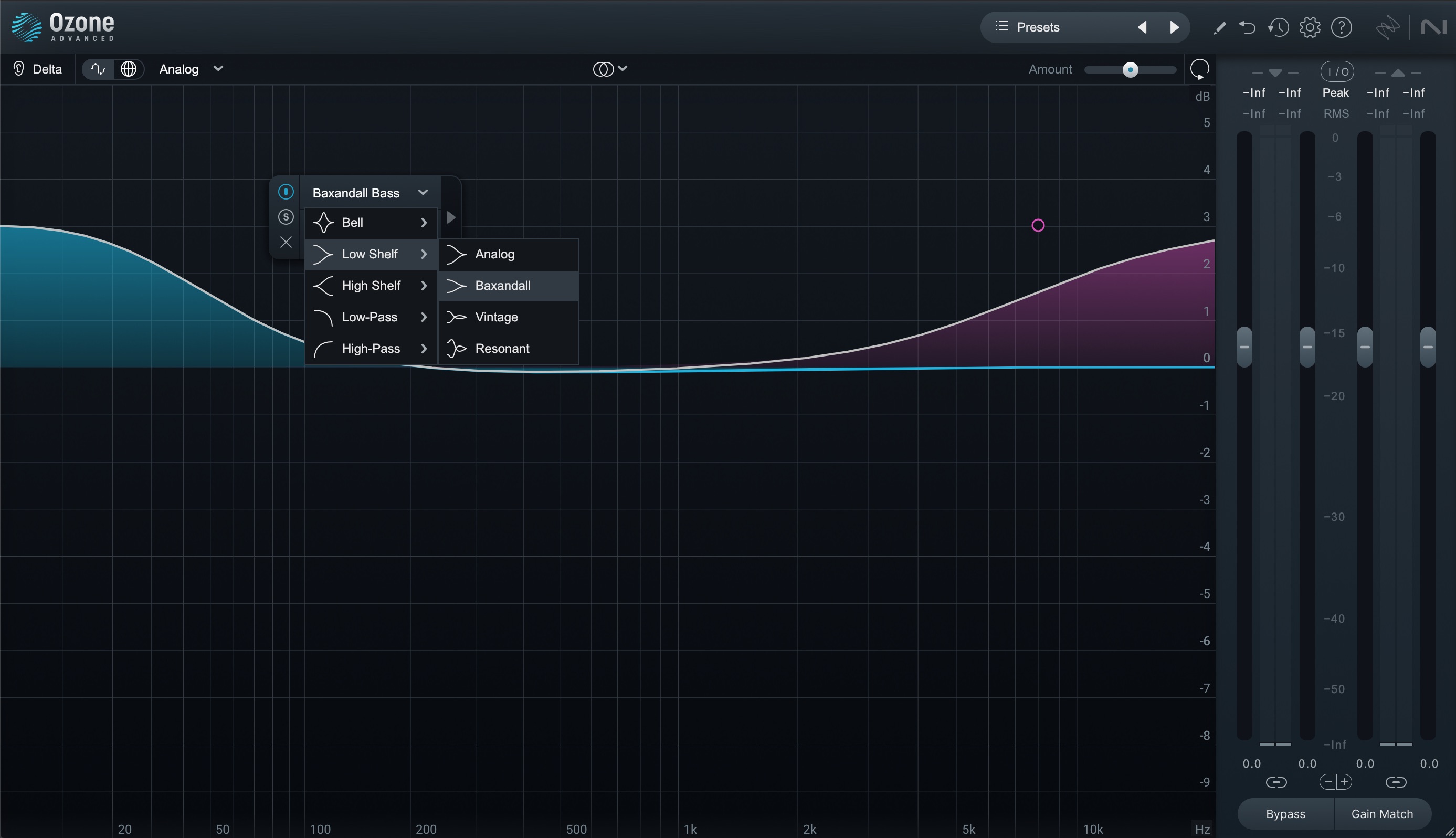Click the Peak meter label
1456x838 pixels.
point(1335,92)
